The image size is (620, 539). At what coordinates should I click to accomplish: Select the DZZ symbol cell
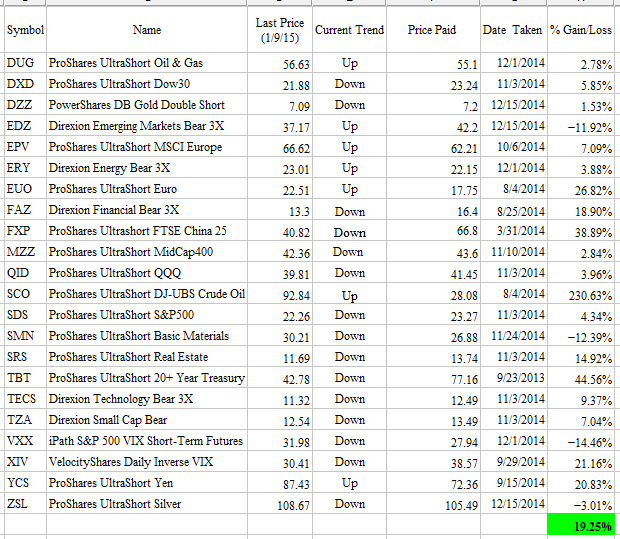coord(25,104)
